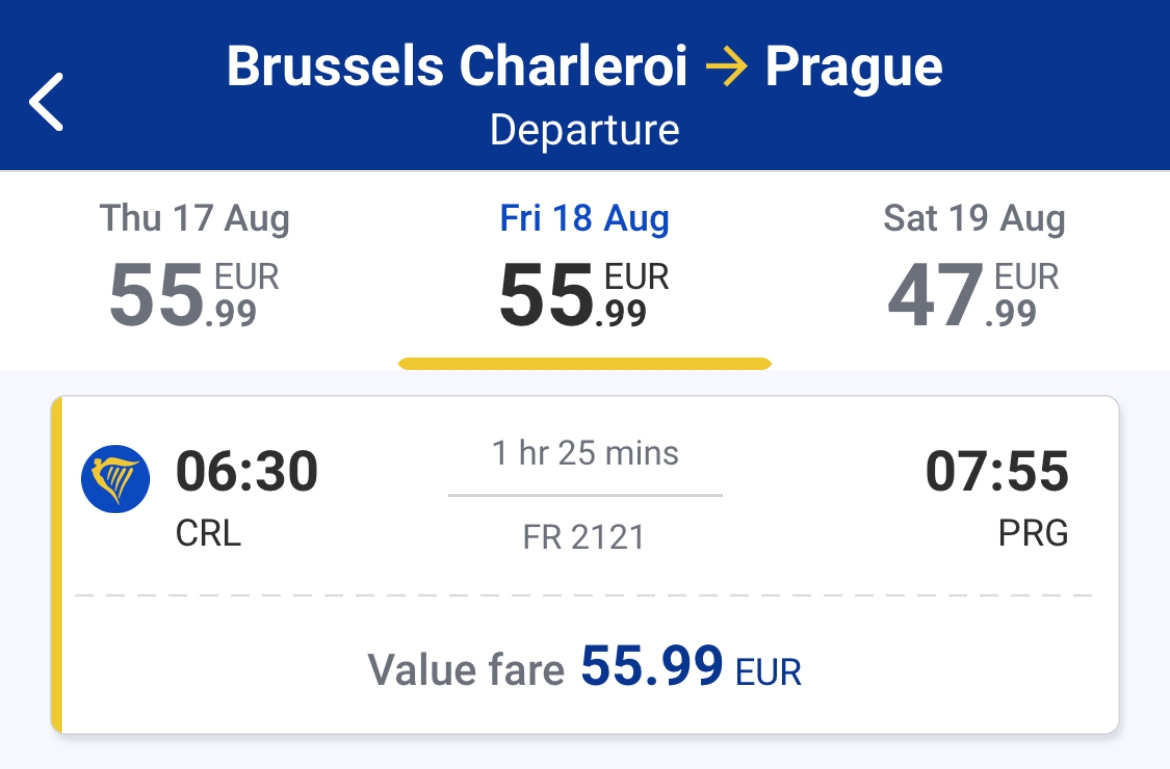Screen dimensions: 1170x769
Task: Click the PRG airport code
Action: click(x=1033, y=533)
